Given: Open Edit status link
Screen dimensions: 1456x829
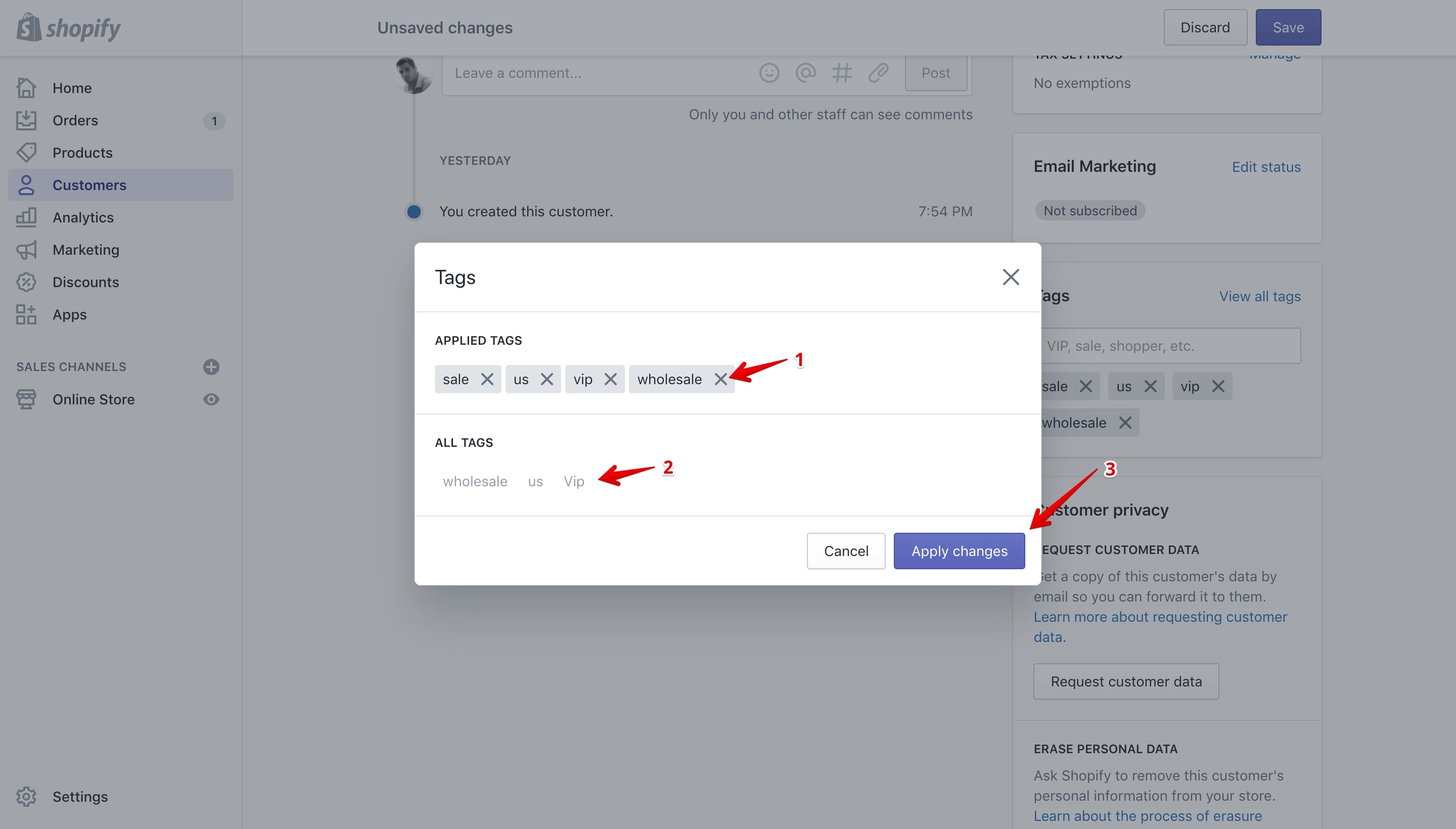Looking at the screenshot, I should pyautogui.click(x=1266, y=167).
